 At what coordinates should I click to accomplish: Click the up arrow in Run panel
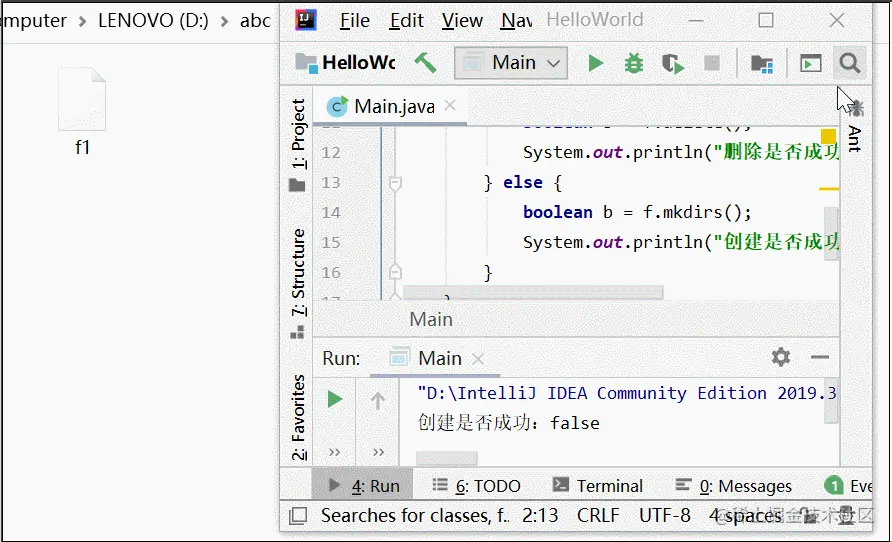click(378, 400)
